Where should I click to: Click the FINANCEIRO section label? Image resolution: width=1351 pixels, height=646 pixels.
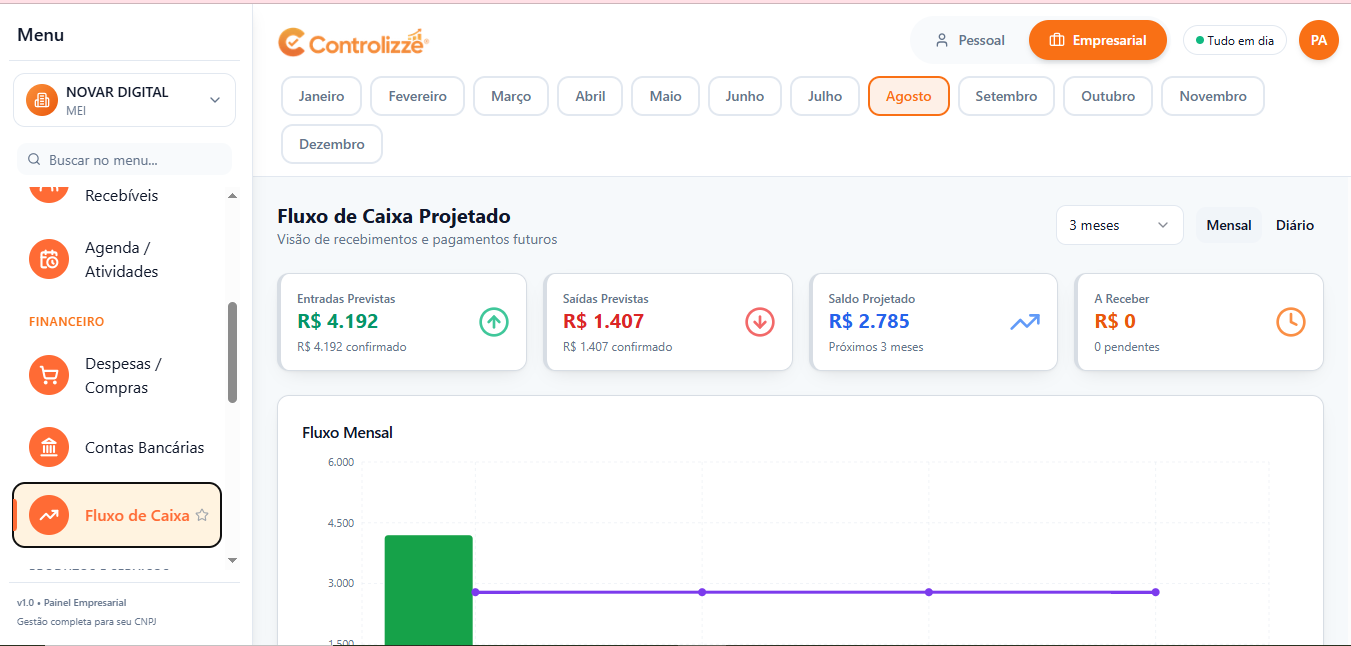66,322
